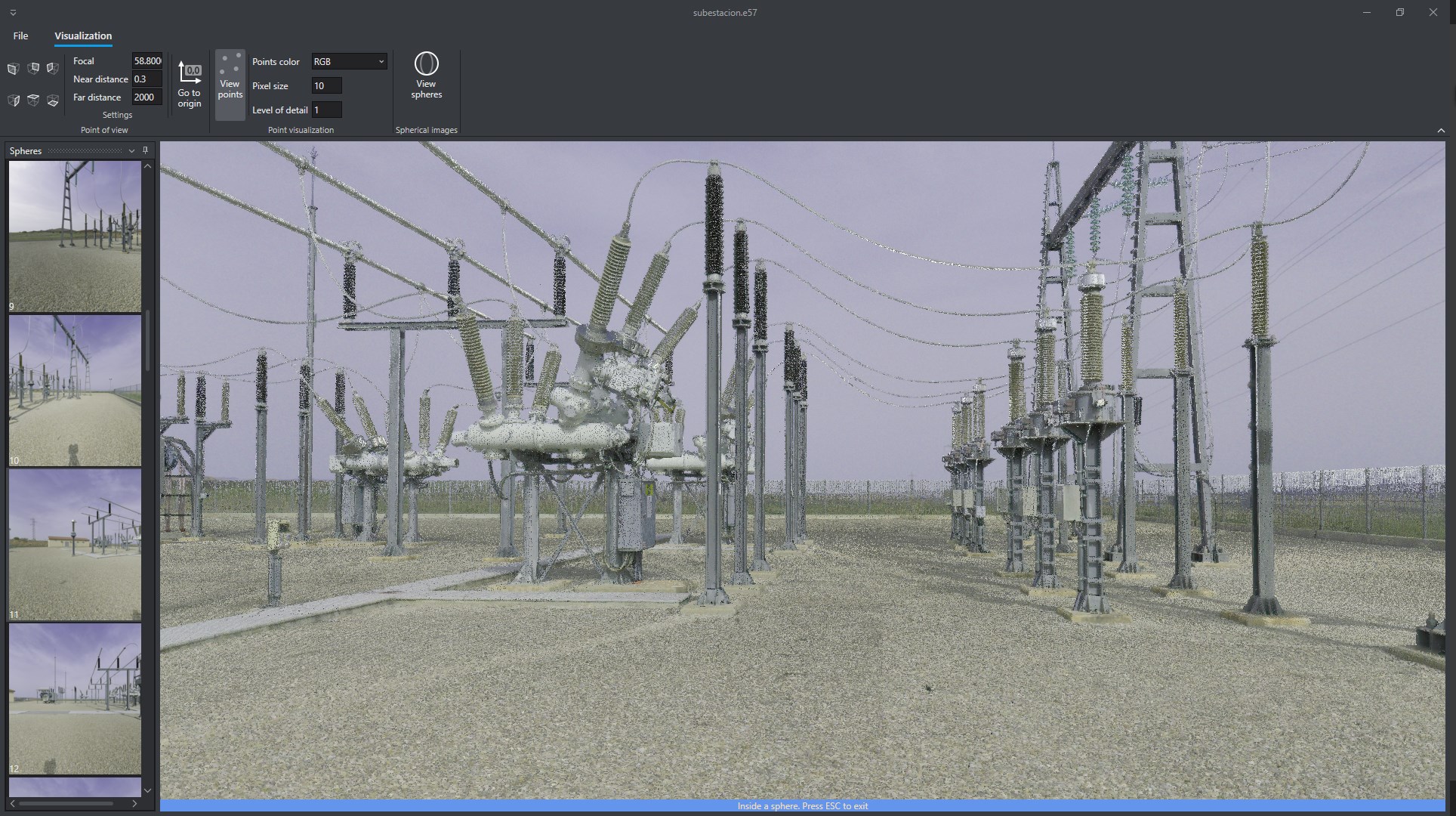Viewport: 1456px width, 816px height.
Task: Minimize the application window
Action: (1367, 13)
